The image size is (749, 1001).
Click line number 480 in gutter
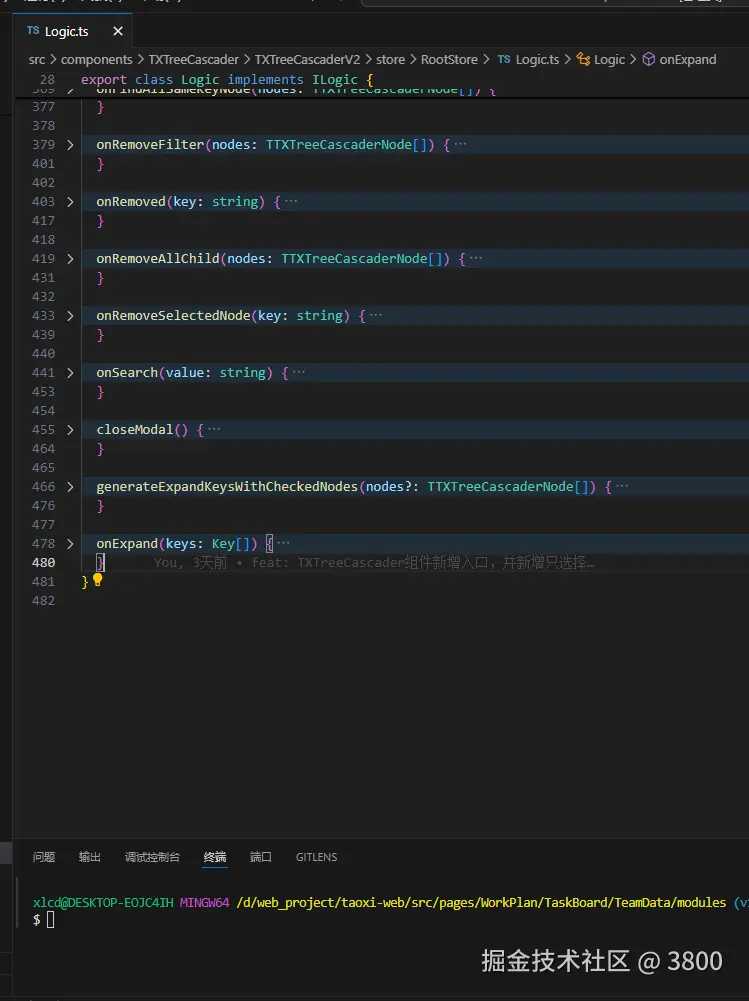[43, 562]
